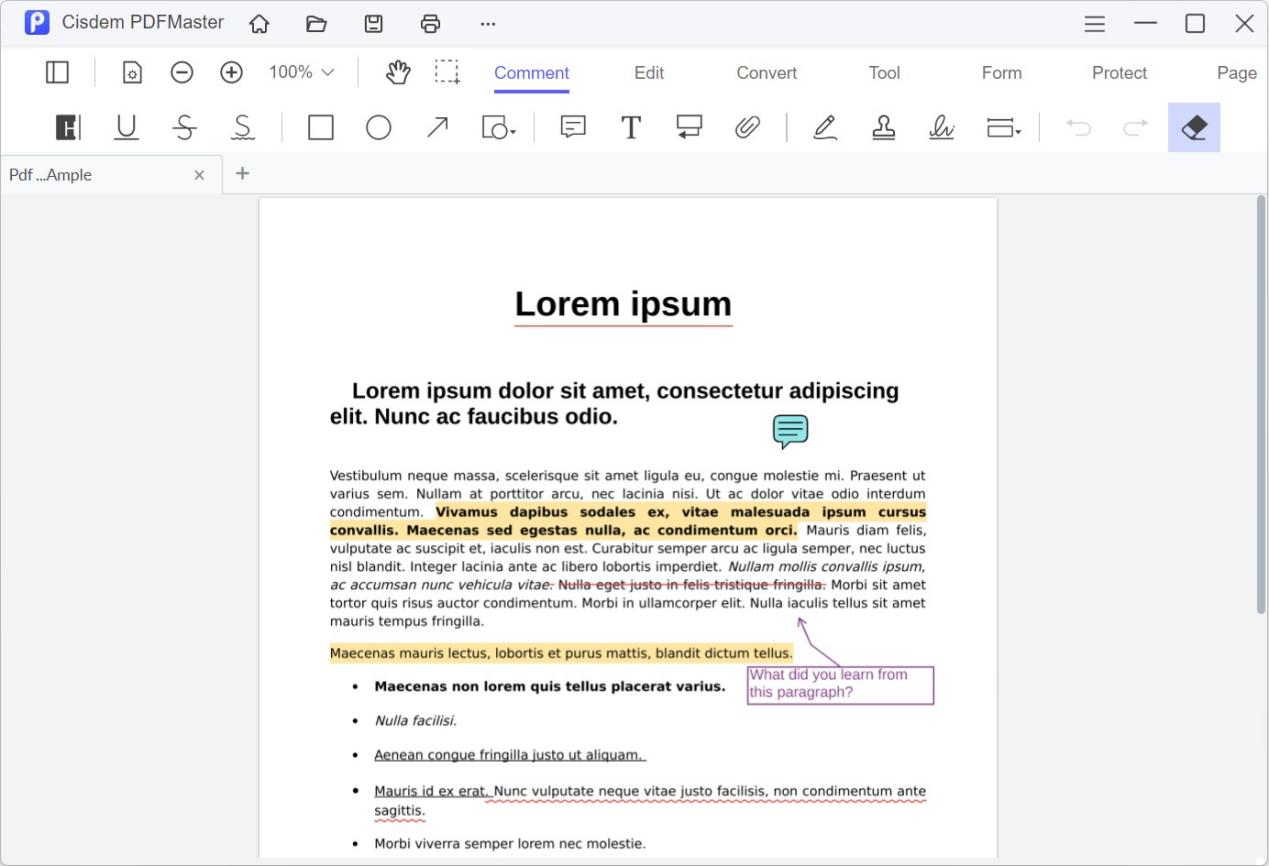Toggle the sidebar panel
This screenshot has height=866, width=1269.
point(57,72)
